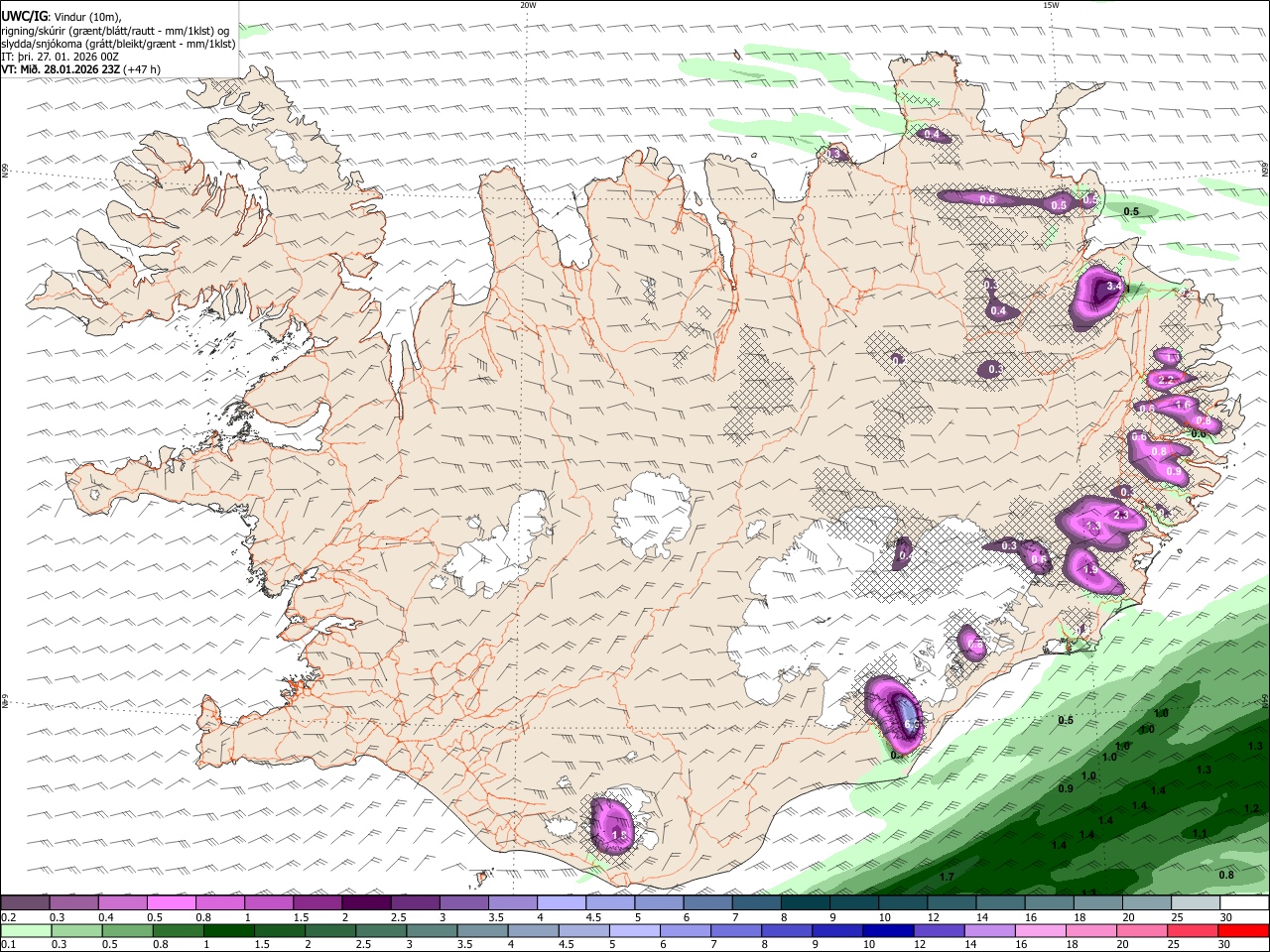Click the 0.2 dusky purple snow legend swatch
The height and width of the screenshot is (952, 1270).
tap(26, 903)
